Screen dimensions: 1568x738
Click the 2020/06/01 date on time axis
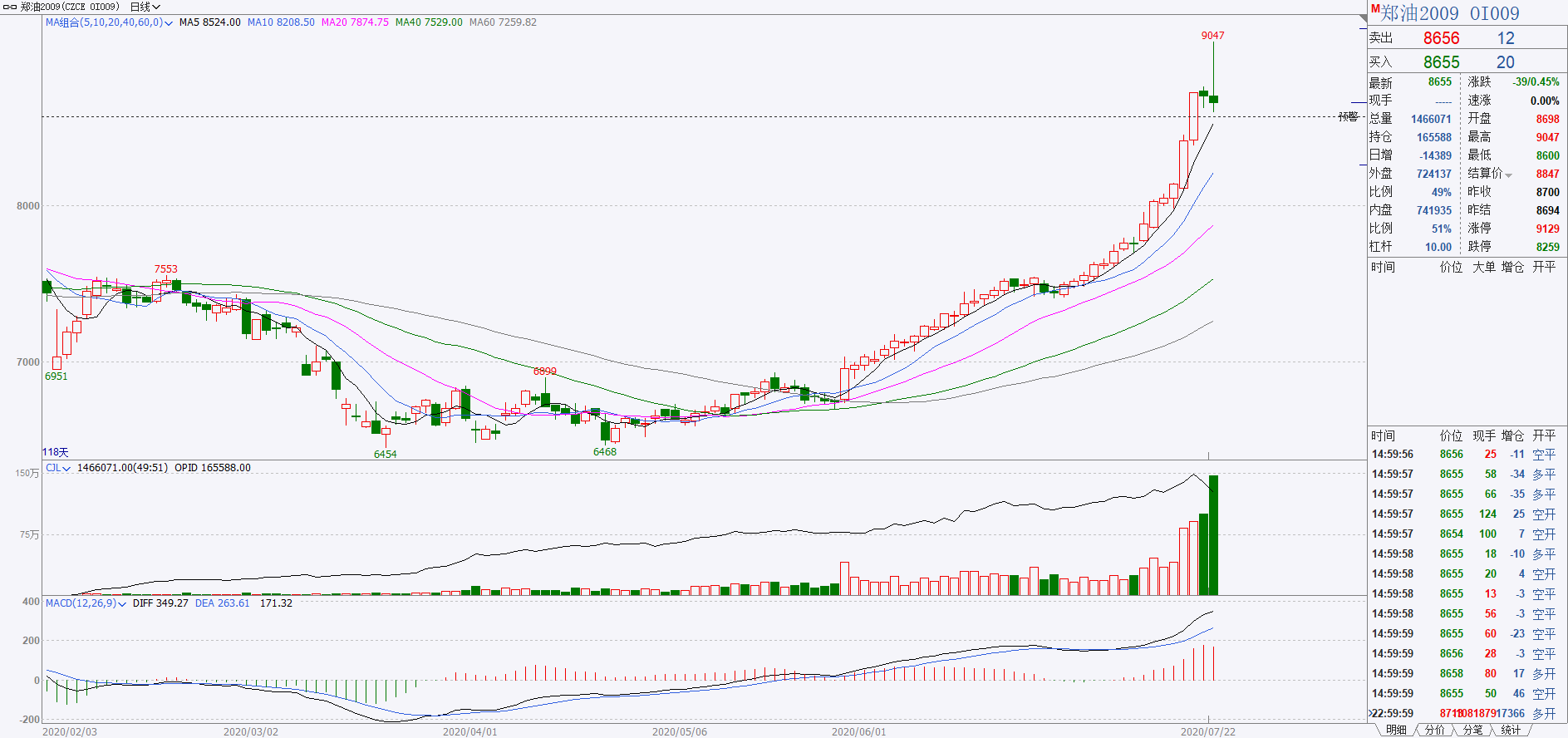(858, 732)
